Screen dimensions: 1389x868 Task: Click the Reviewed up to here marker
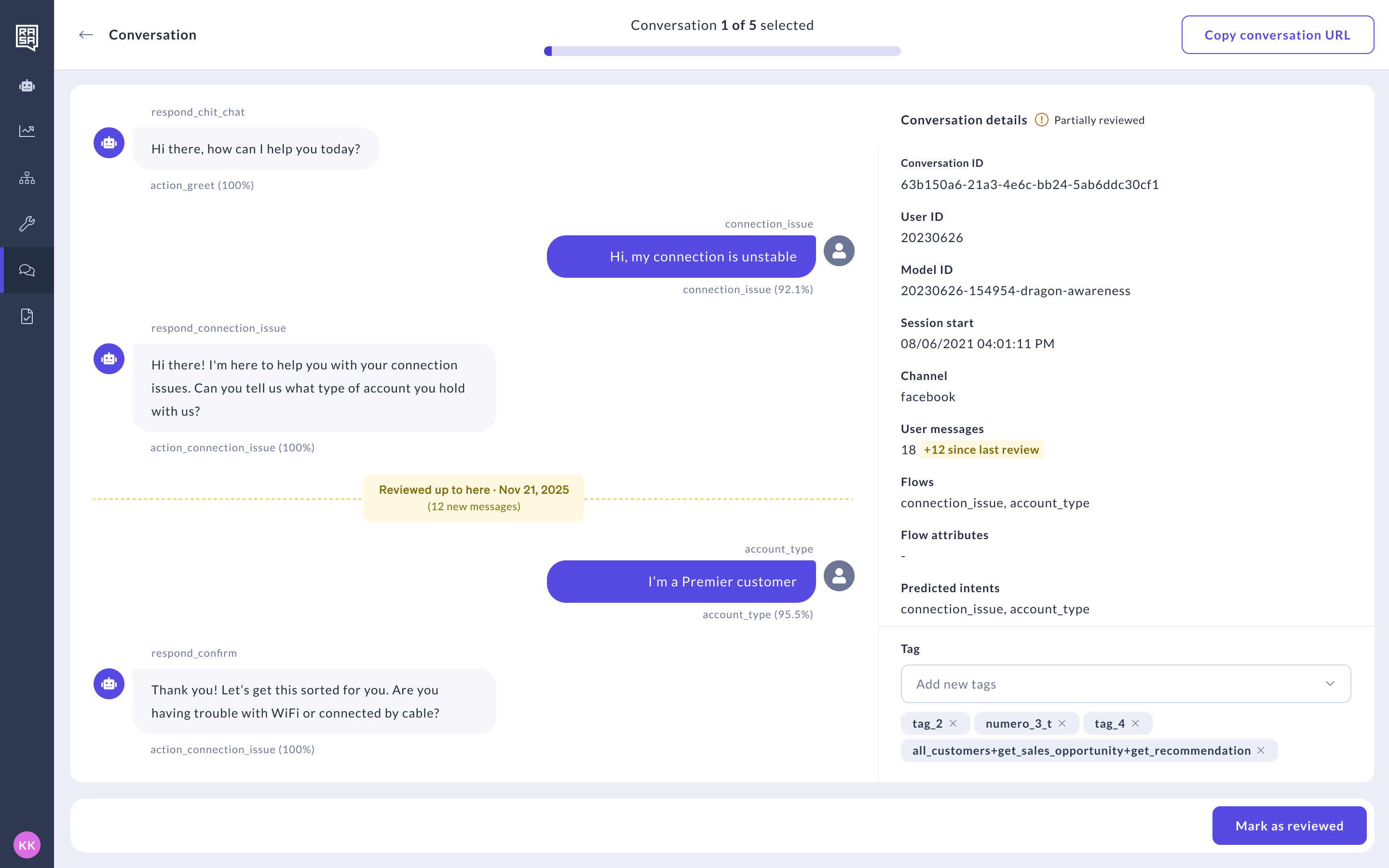click(x=474, y=498)
